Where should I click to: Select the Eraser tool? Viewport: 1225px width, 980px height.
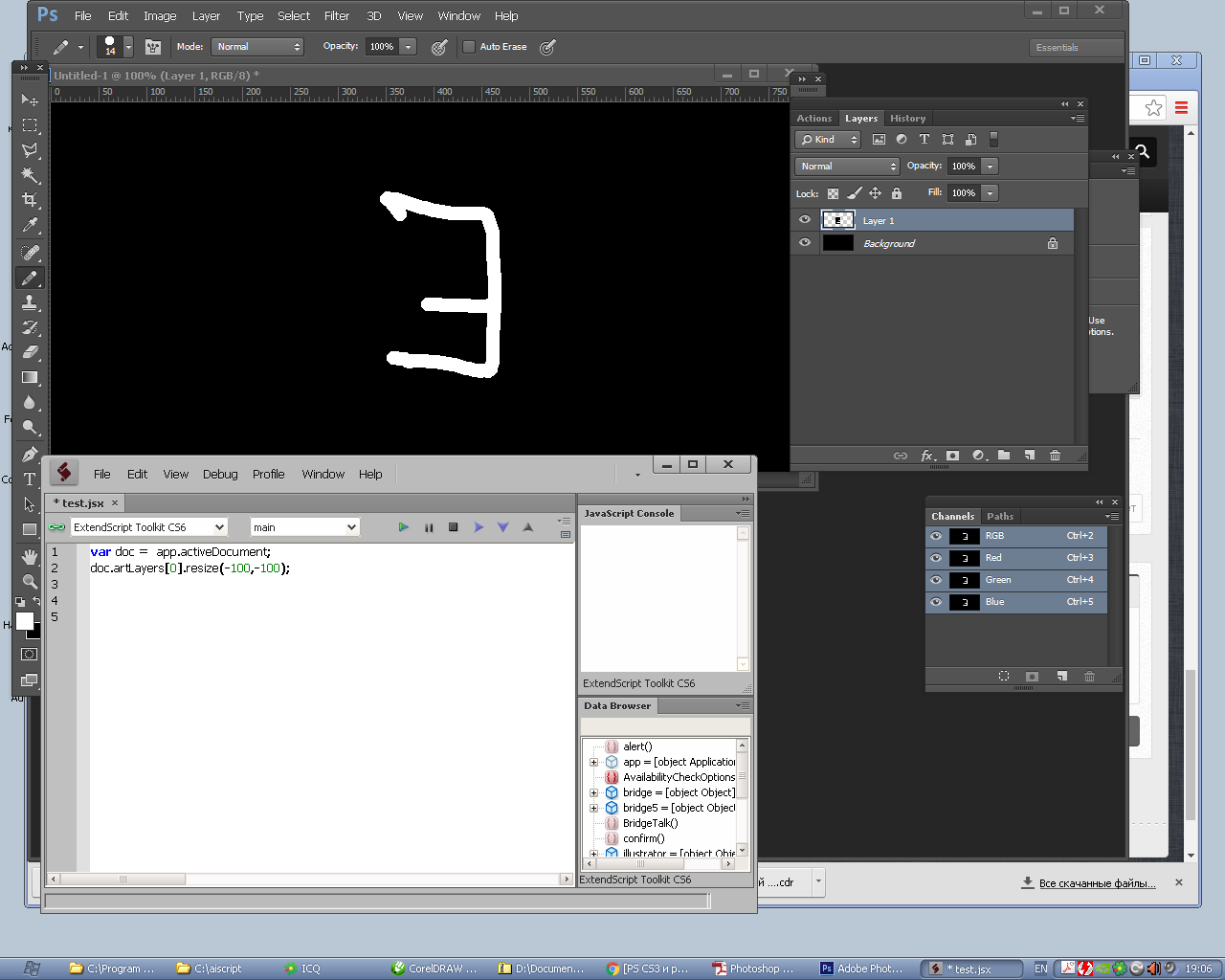tap(30, 352)
